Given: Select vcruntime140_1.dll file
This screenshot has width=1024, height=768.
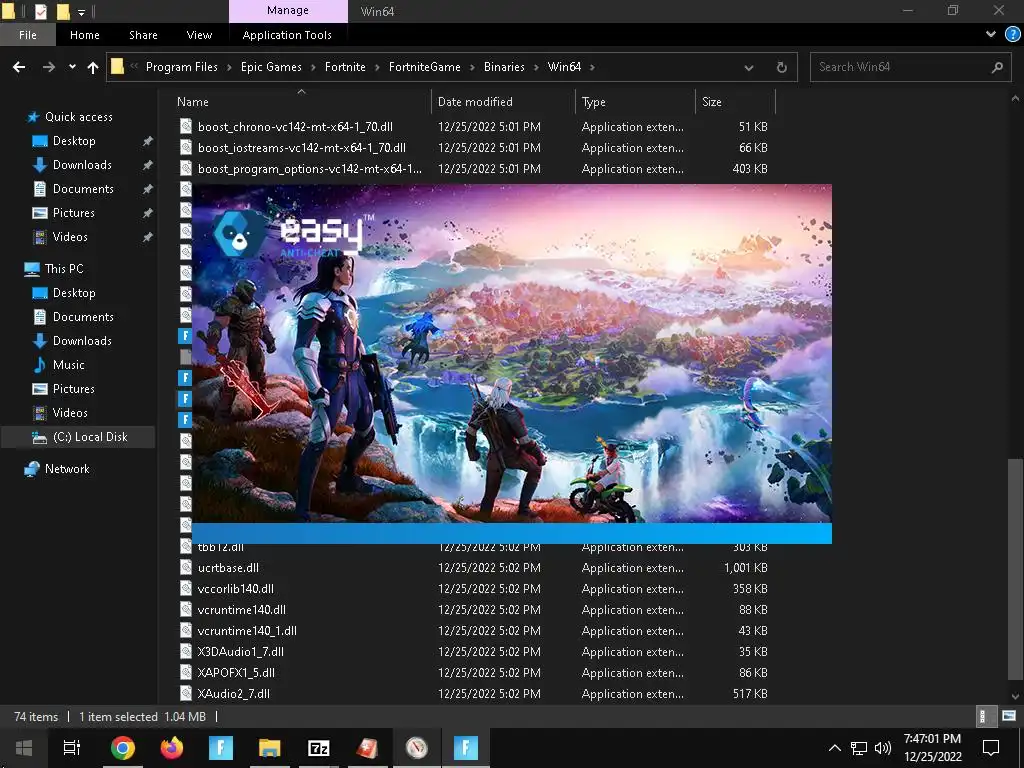Looking at the screenshot, I should [247, 631].
